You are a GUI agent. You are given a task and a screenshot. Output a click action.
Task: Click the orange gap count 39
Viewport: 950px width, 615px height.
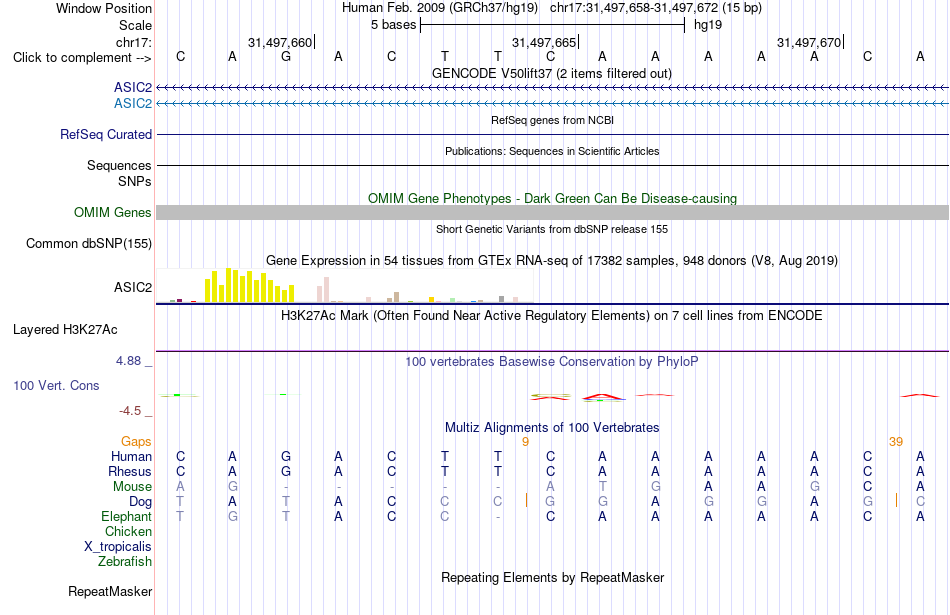(896, 442)
